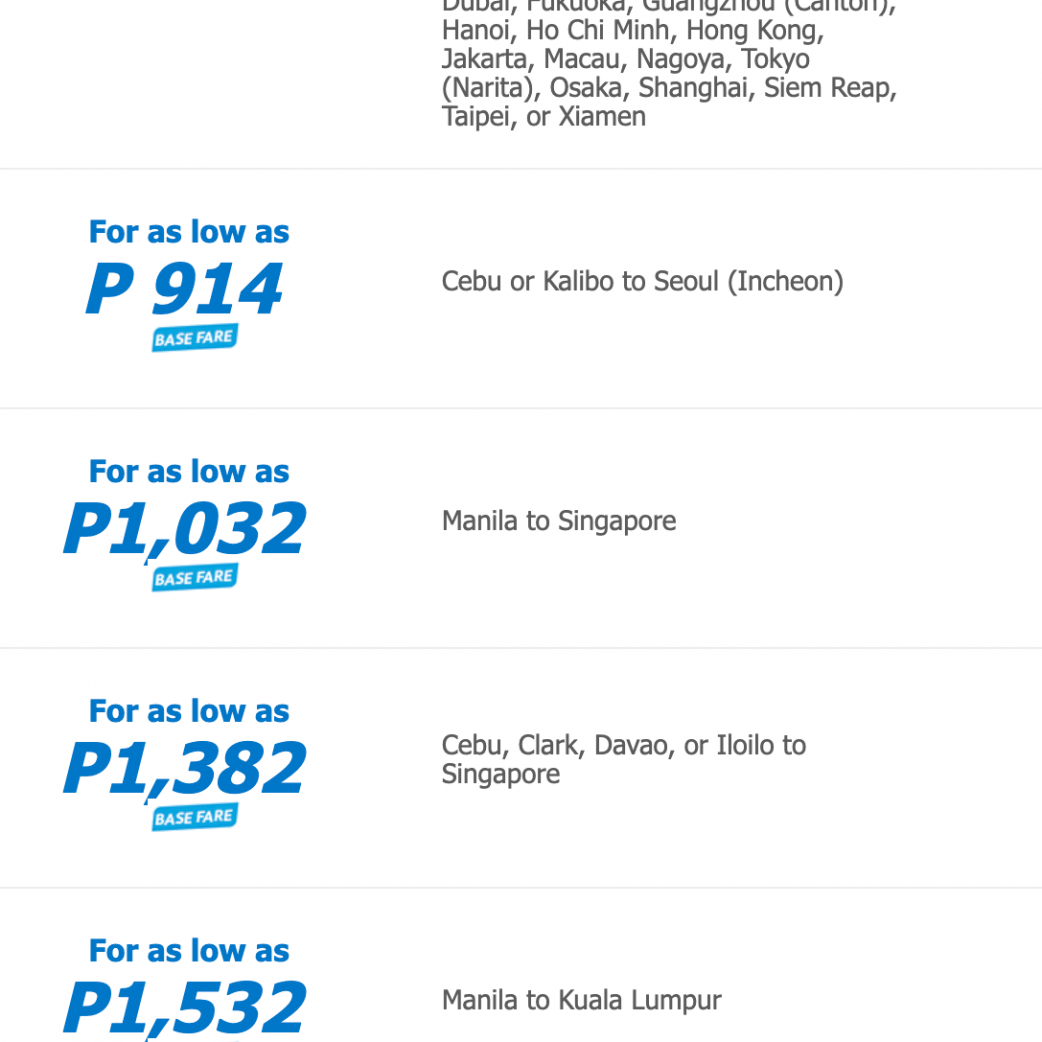Click the BASE FARE badge under P1,032
The height and width of the screenshot is (1042, 1042).
[x=194, y=578]
